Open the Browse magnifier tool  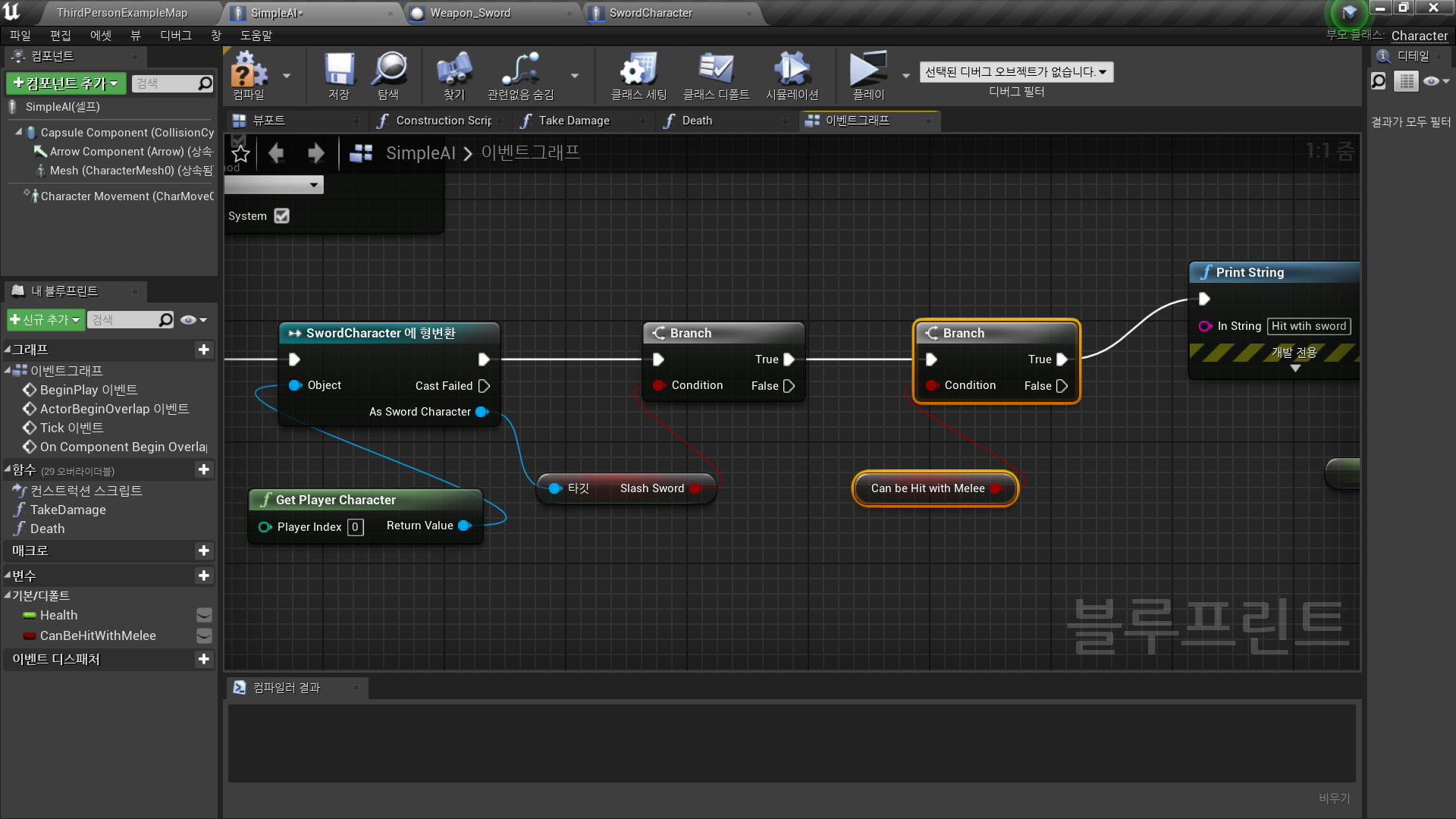pyautogui.click(x=389, y=74)
